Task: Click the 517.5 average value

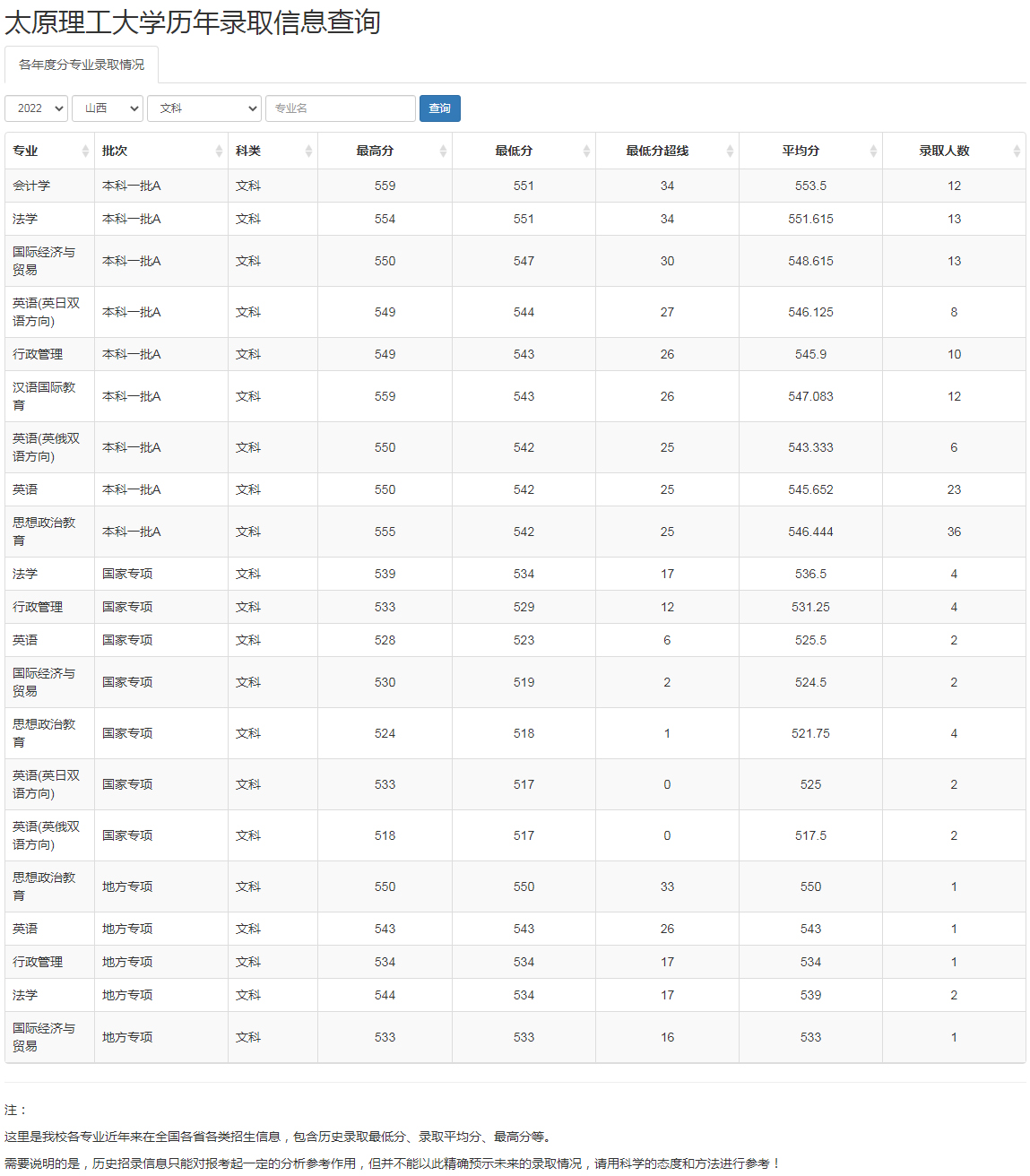Action: click(x=810, y=835)
